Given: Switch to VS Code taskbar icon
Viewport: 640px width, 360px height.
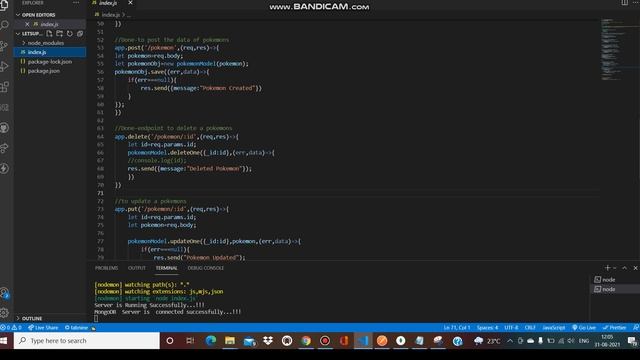Looking at the screenshot, I should pyautogui.click(x=363, y=340).
